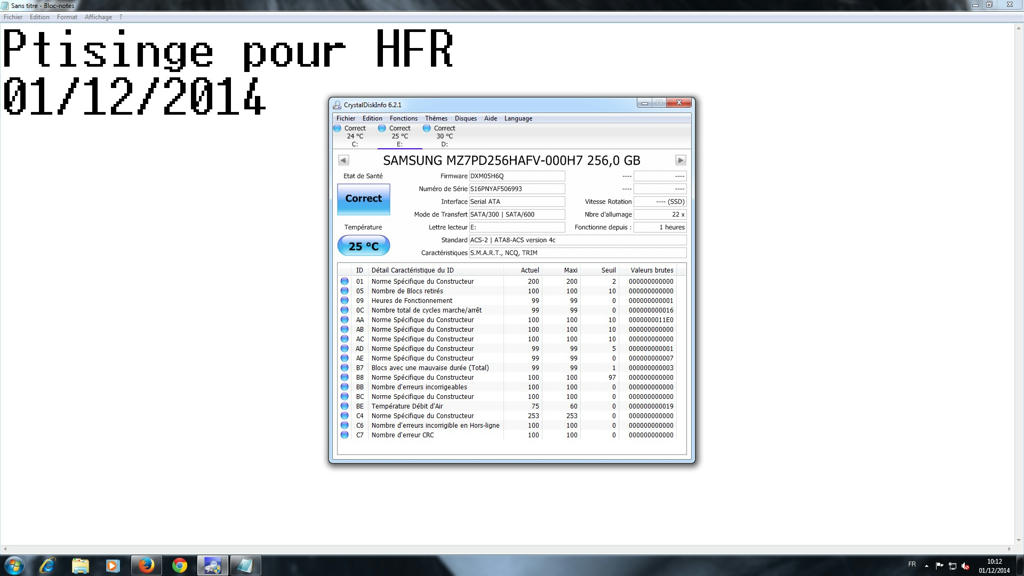This screenshot has width=1024, height=576.
Task: Click the Firmware field DXM05H6Q
Action: [x=517, y=176]
